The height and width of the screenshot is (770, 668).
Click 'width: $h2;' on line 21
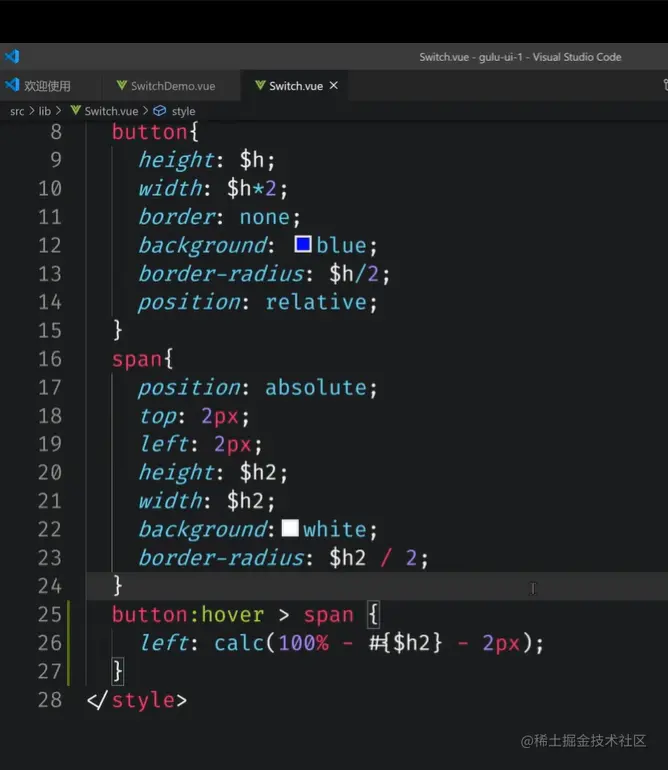(206, 501)
